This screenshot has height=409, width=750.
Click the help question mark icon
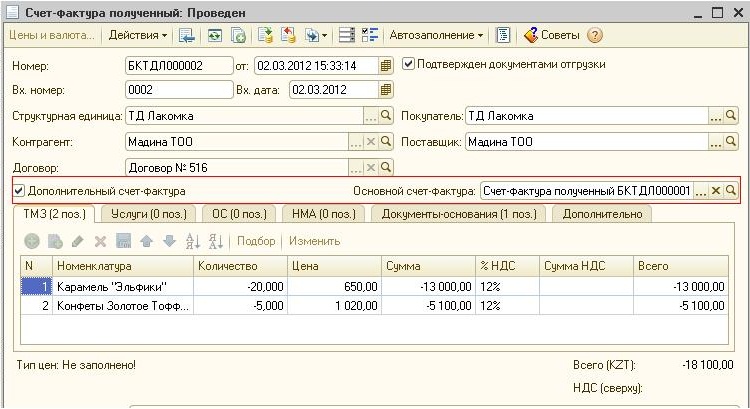595,35
